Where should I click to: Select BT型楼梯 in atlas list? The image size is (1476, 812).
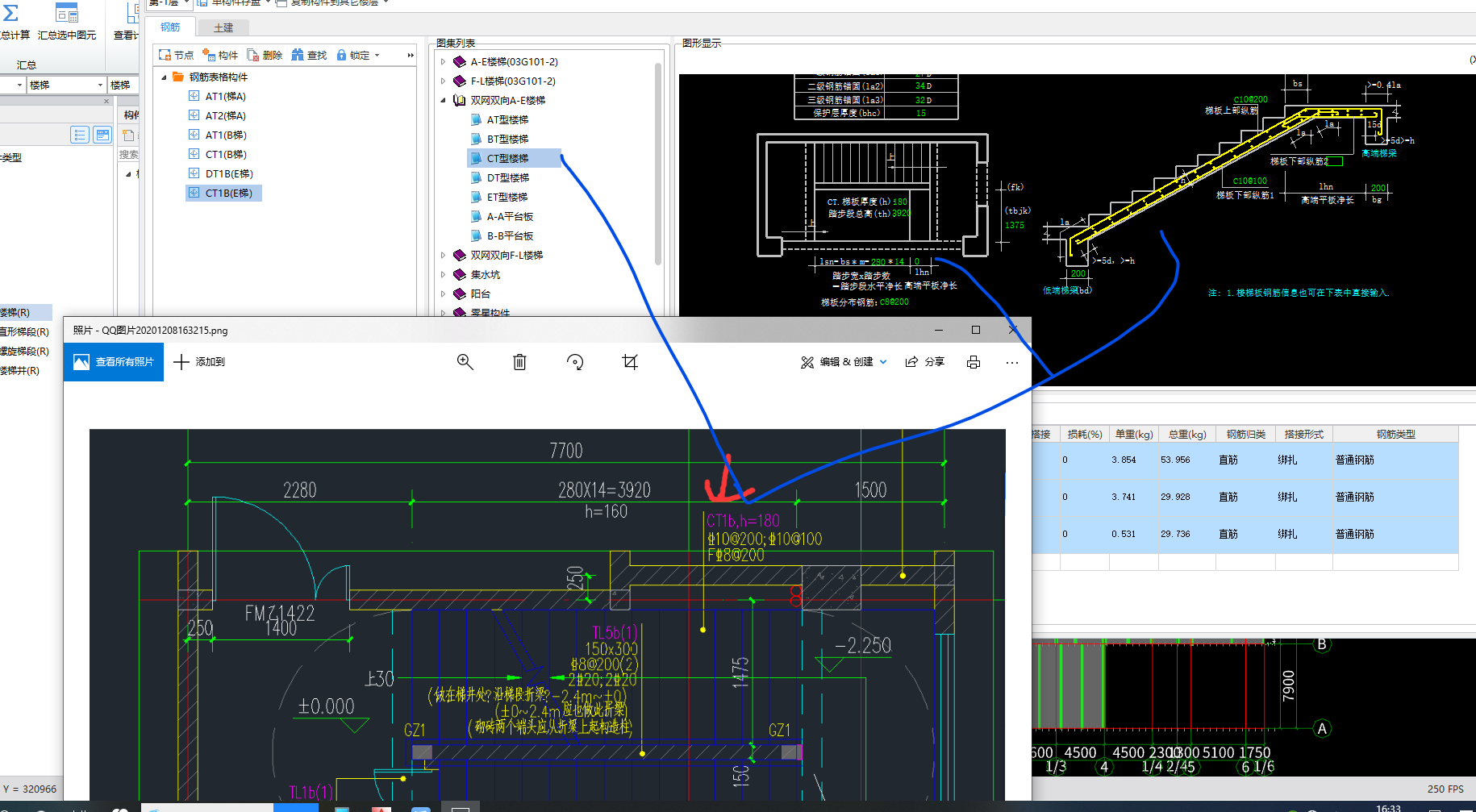(x=507, y=139)
